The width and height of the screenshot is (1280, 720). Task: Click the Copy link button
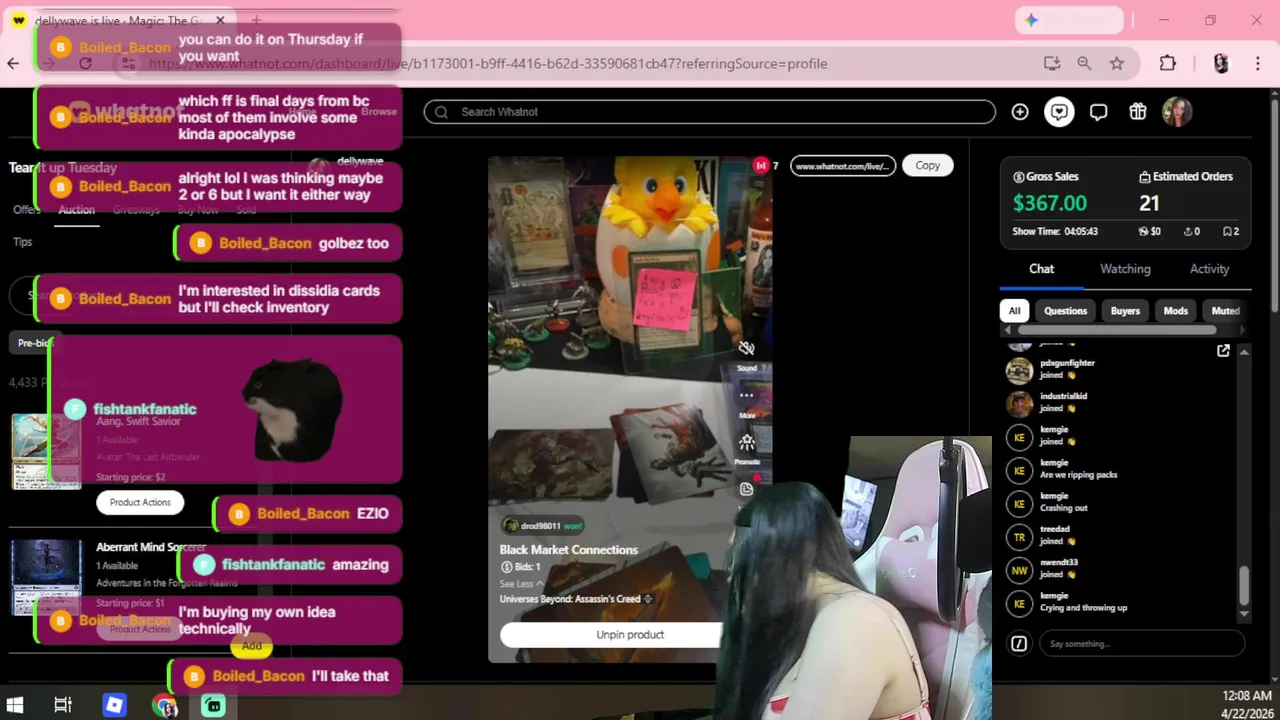[927, 165]
